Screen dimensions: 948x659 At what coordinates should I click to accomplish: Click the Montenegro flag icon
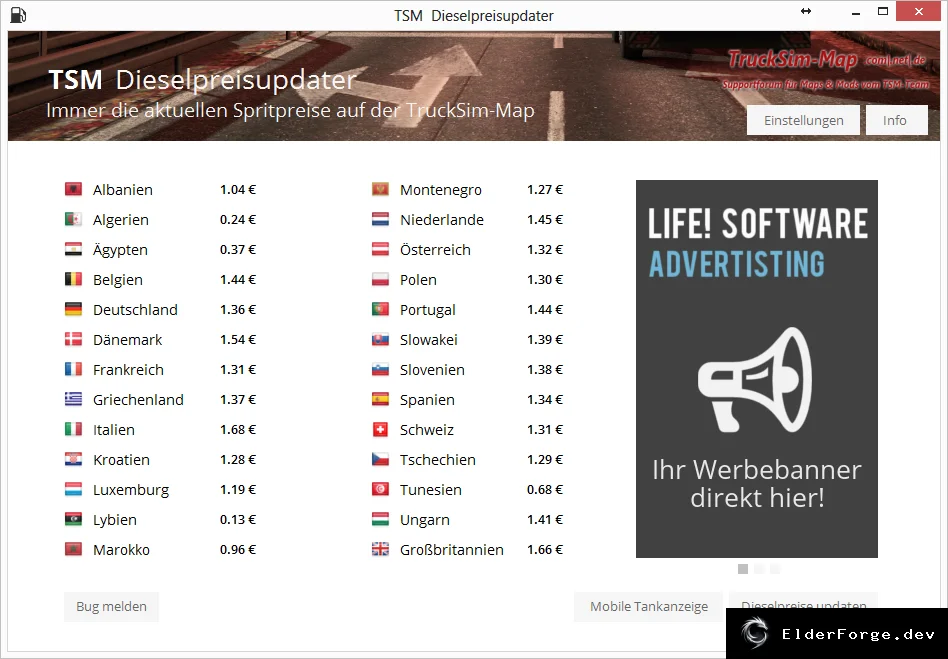380,189
